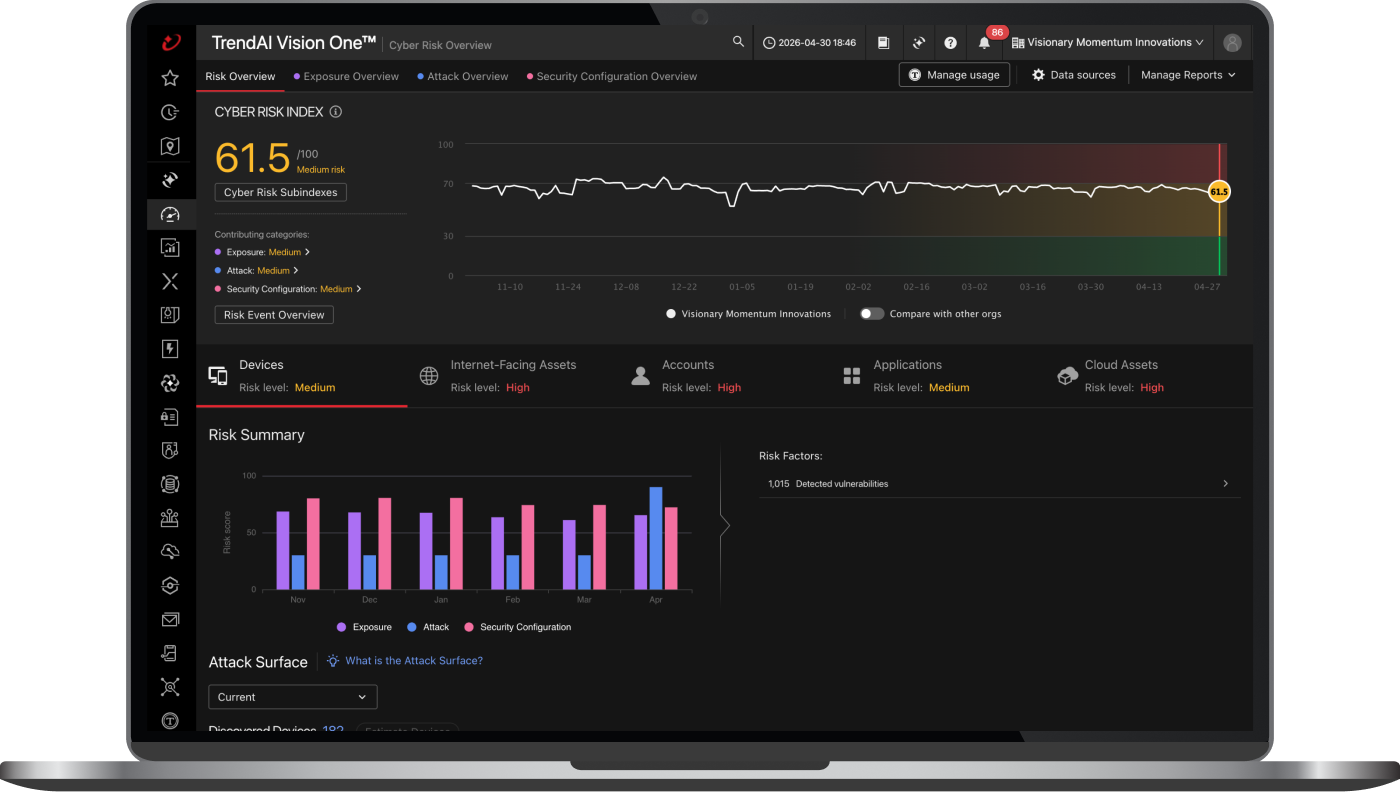
Task: Click the search magnifier icon in header
Action: [738, 42]
